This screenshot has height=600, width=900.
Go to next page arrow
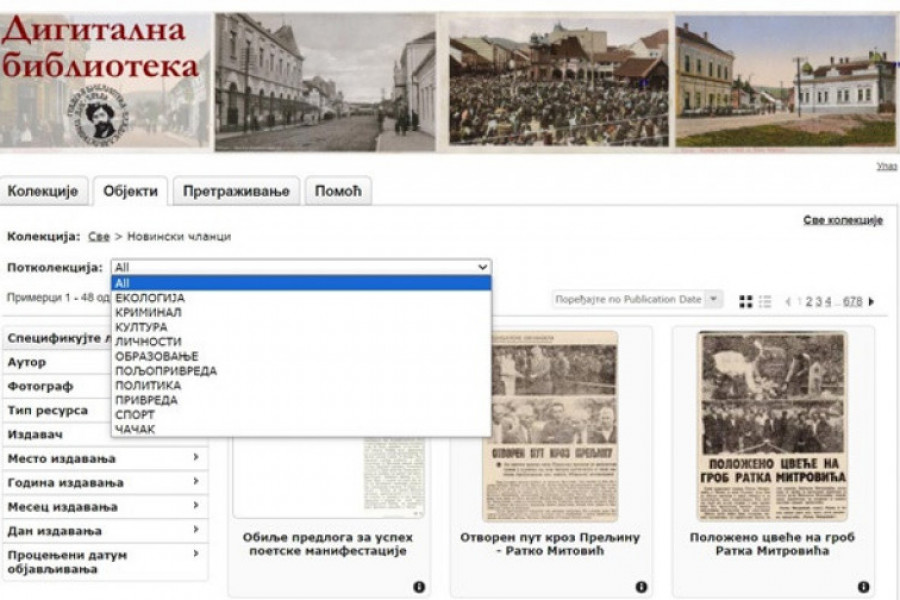coord(871,301)
